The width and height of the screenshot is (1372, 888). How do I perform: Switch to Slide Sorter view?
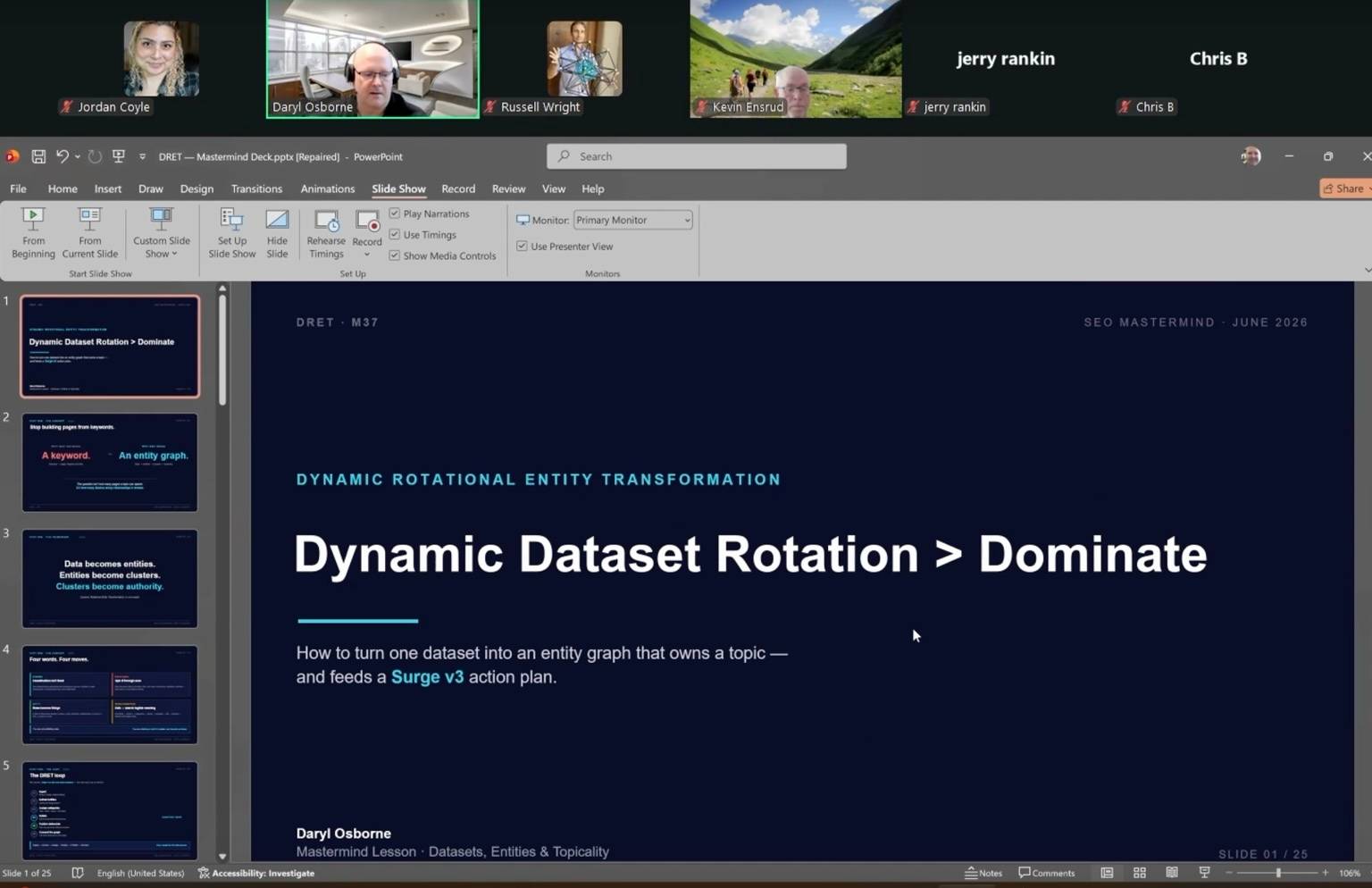point(1139,873)
